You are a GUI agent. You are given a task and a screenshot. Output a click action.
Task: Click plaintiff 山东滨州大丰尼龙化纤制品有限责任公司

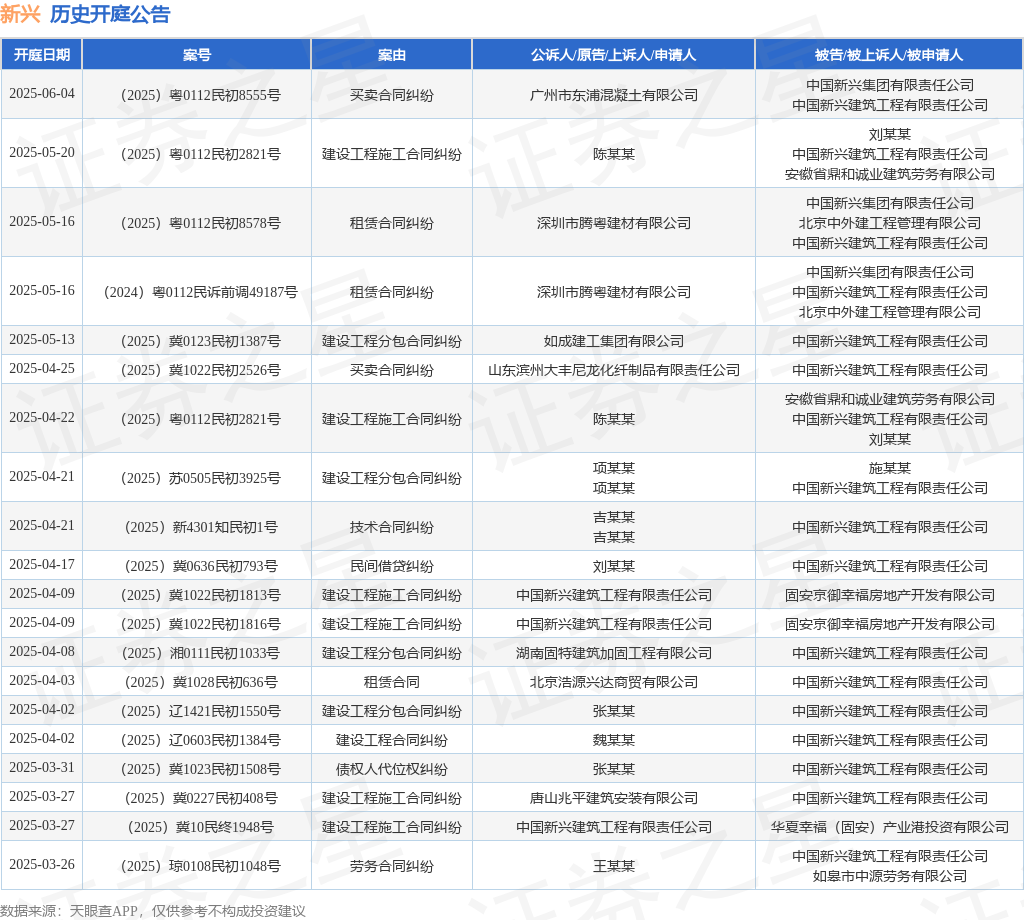point(613,370)
